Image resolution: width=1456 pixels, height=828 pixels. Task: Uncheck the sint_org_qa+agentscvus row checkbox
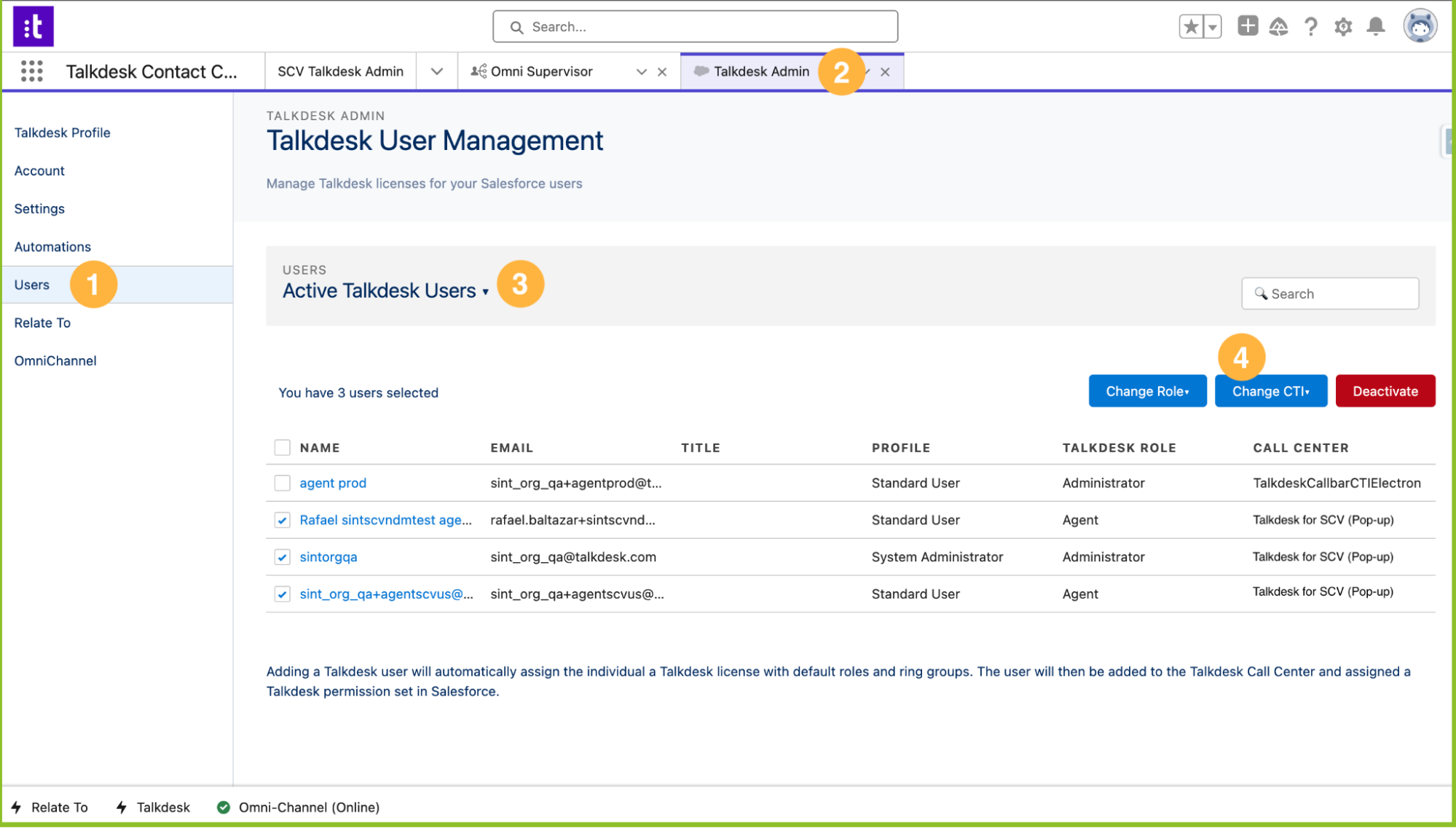pyautogui.click(x=283, y=594)
